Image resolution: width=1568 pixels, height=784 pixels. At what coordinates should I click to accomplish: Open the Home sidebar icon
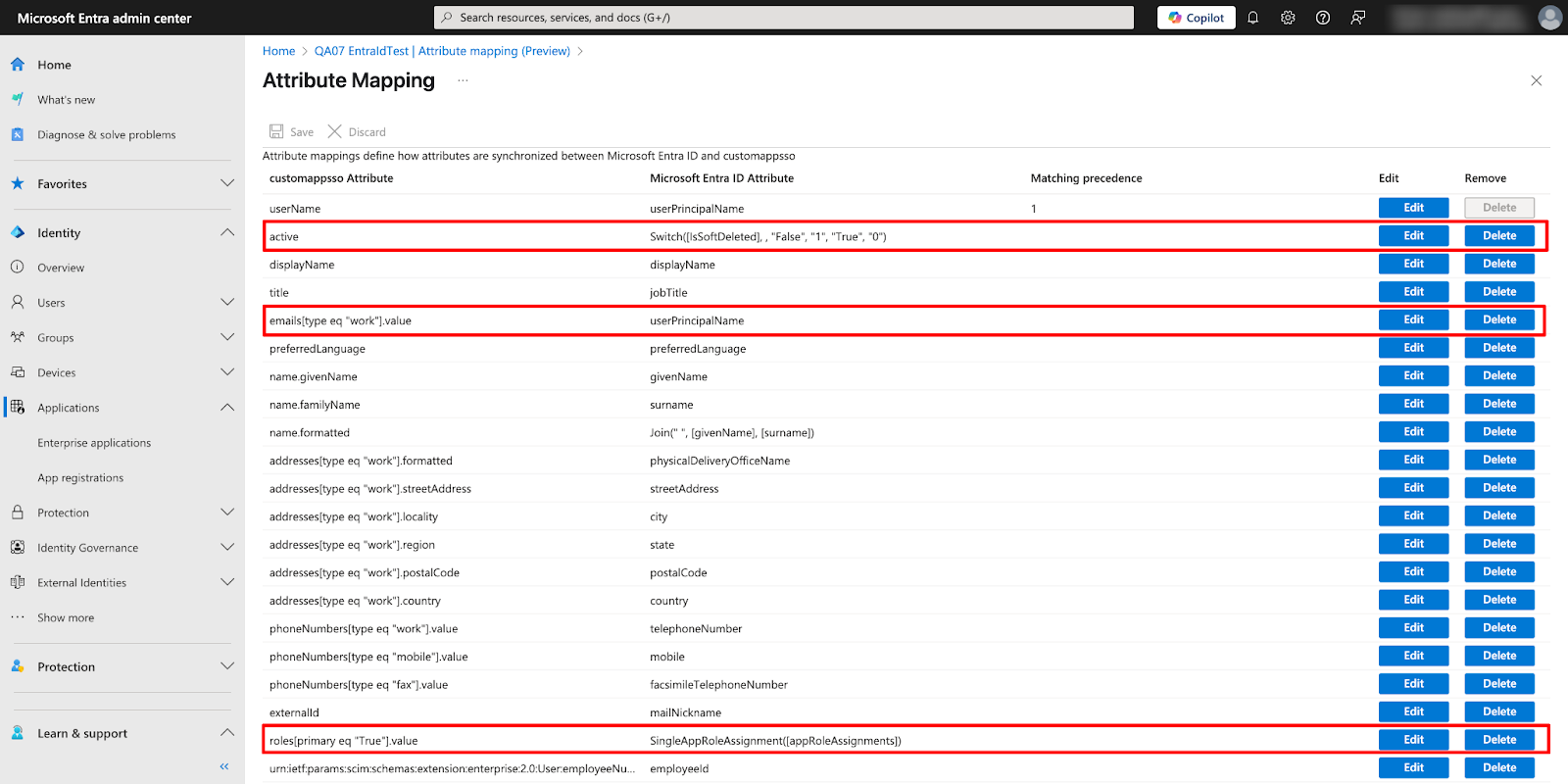[18, 65]
